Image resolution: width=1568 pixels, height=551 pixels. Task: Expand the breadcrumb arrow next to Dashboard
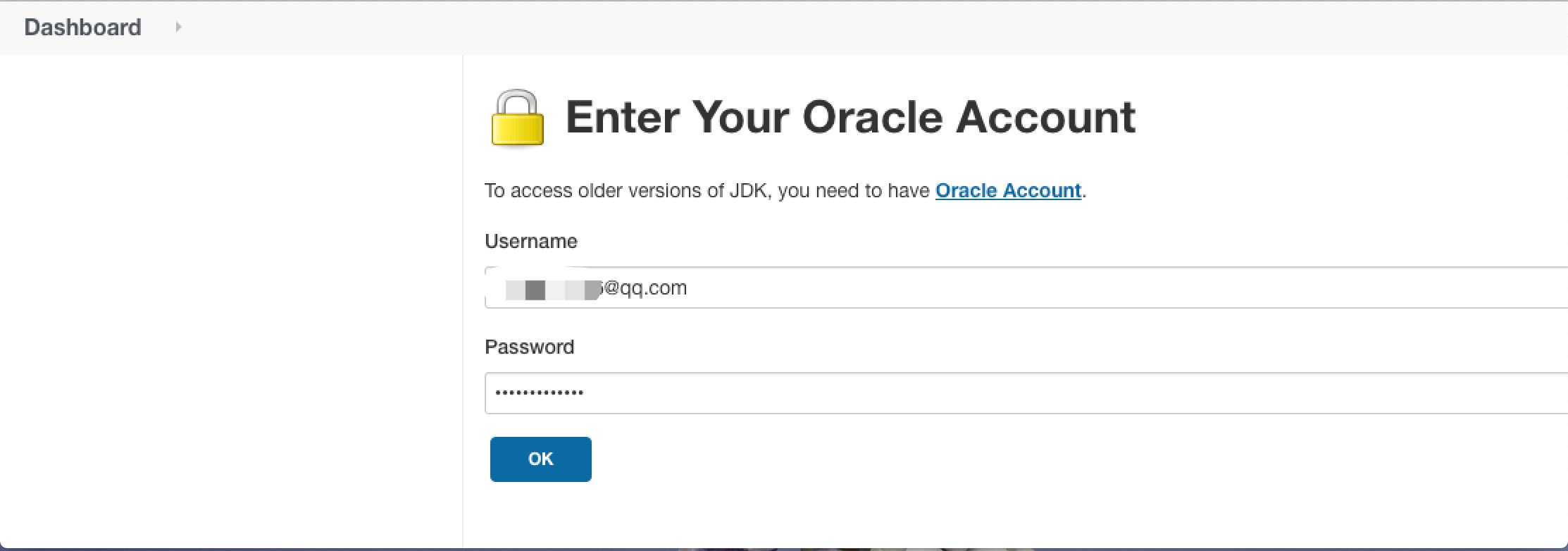tap(178, 27)
